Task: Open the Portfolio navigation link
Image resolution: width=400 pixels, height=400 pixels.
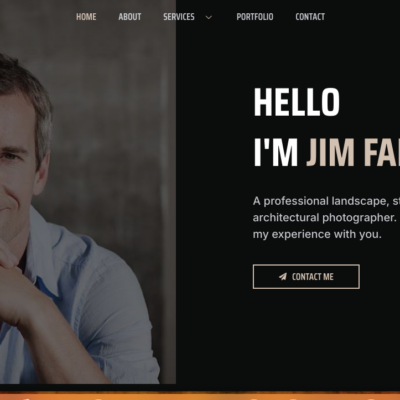Action: coord(255,17)
